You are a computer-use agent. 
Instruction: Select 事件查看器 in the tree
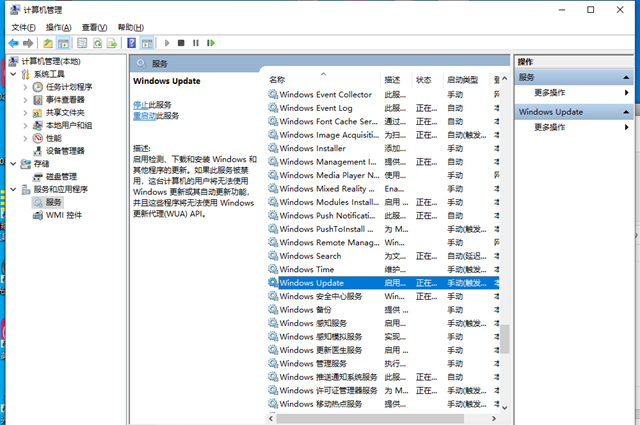tap(65, 100)
